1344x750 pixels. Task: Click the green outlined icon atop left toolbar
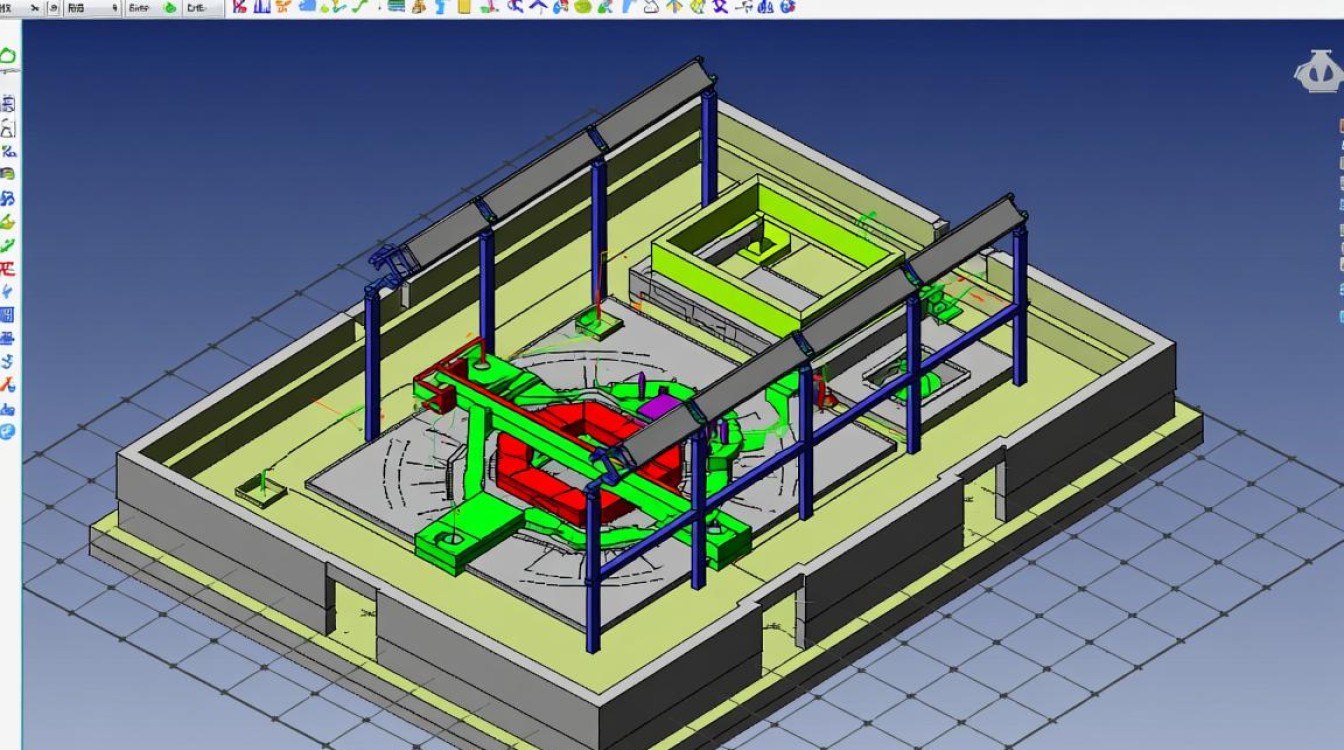(x=9, y=57)
